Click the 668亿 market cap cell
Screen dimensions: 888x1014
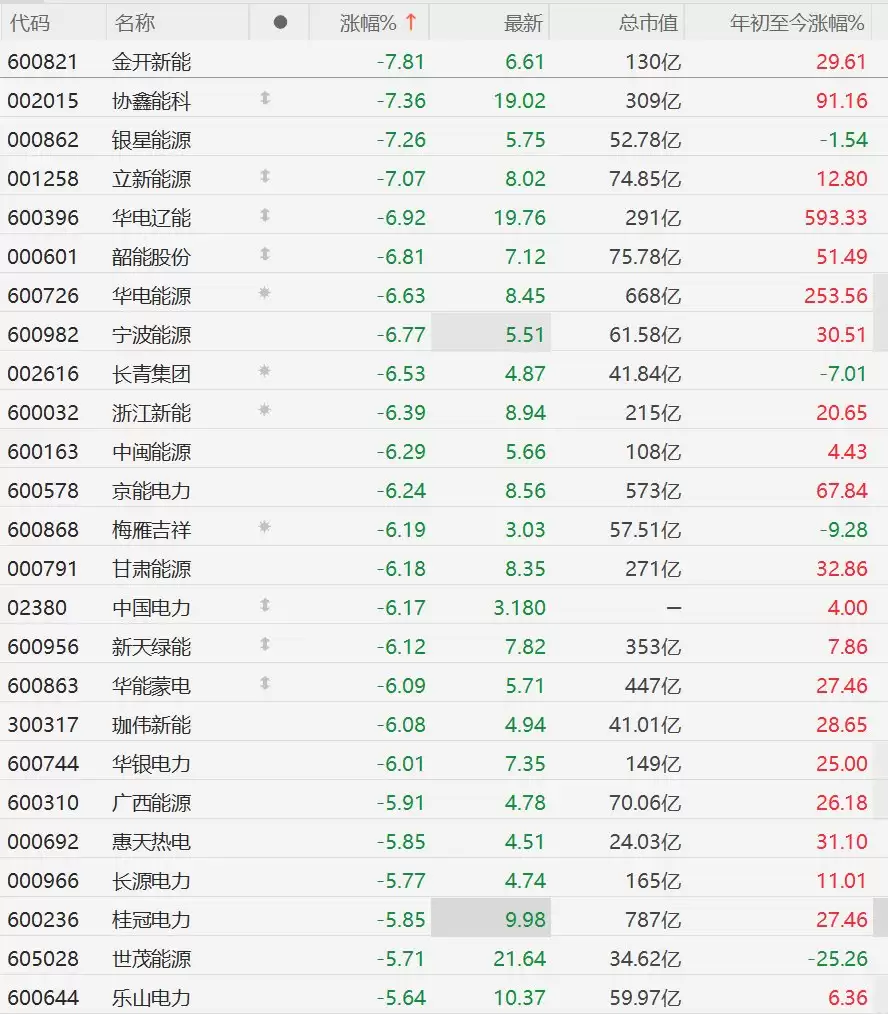pyautogui.click(x=653, y=296)
